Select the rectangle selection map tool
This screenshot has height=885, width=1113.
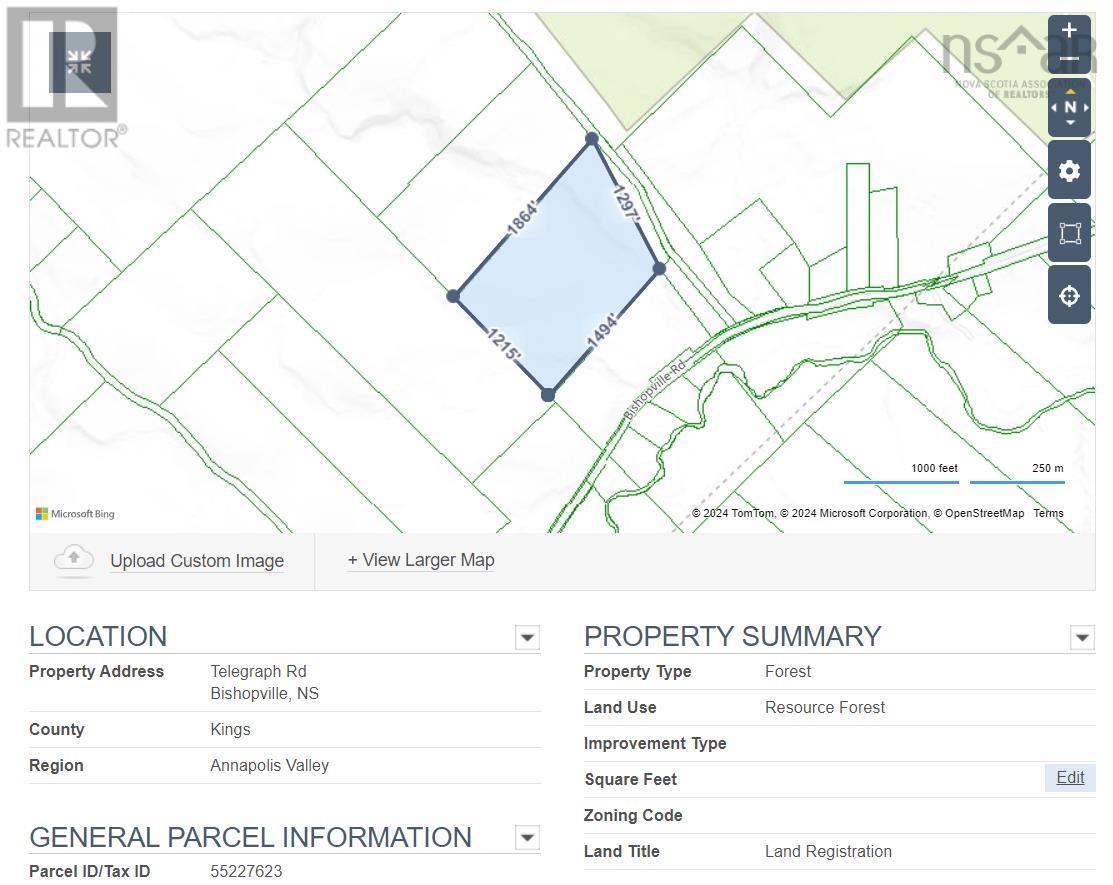tap(1069, 232)
